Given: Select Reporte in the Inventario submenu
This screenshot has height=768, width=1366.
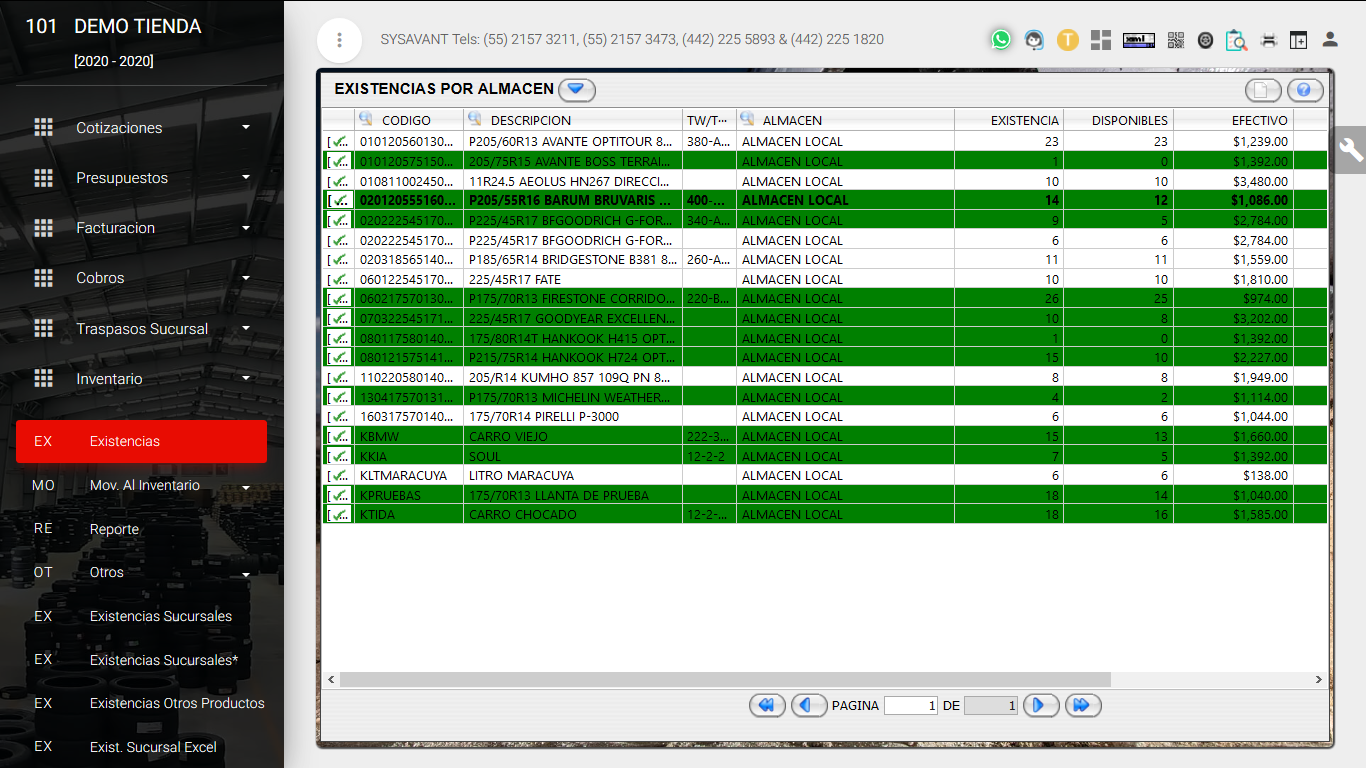Looking at the screenshot, I should (x=114, y=529).
